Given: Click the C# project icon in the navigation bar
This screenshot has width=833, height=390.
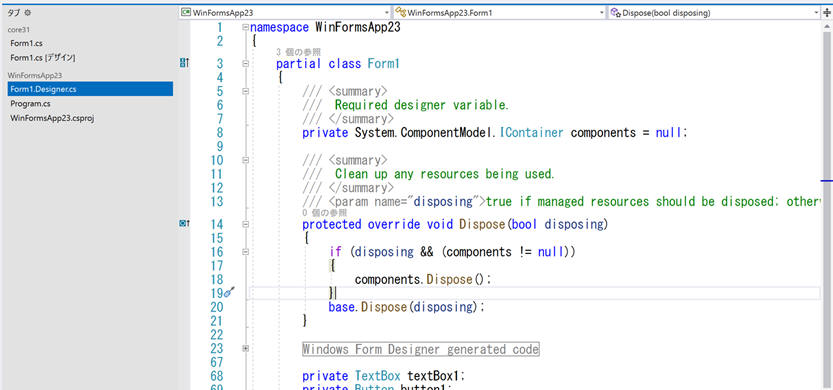Looking at the screenshot, I should coord(186,13).
